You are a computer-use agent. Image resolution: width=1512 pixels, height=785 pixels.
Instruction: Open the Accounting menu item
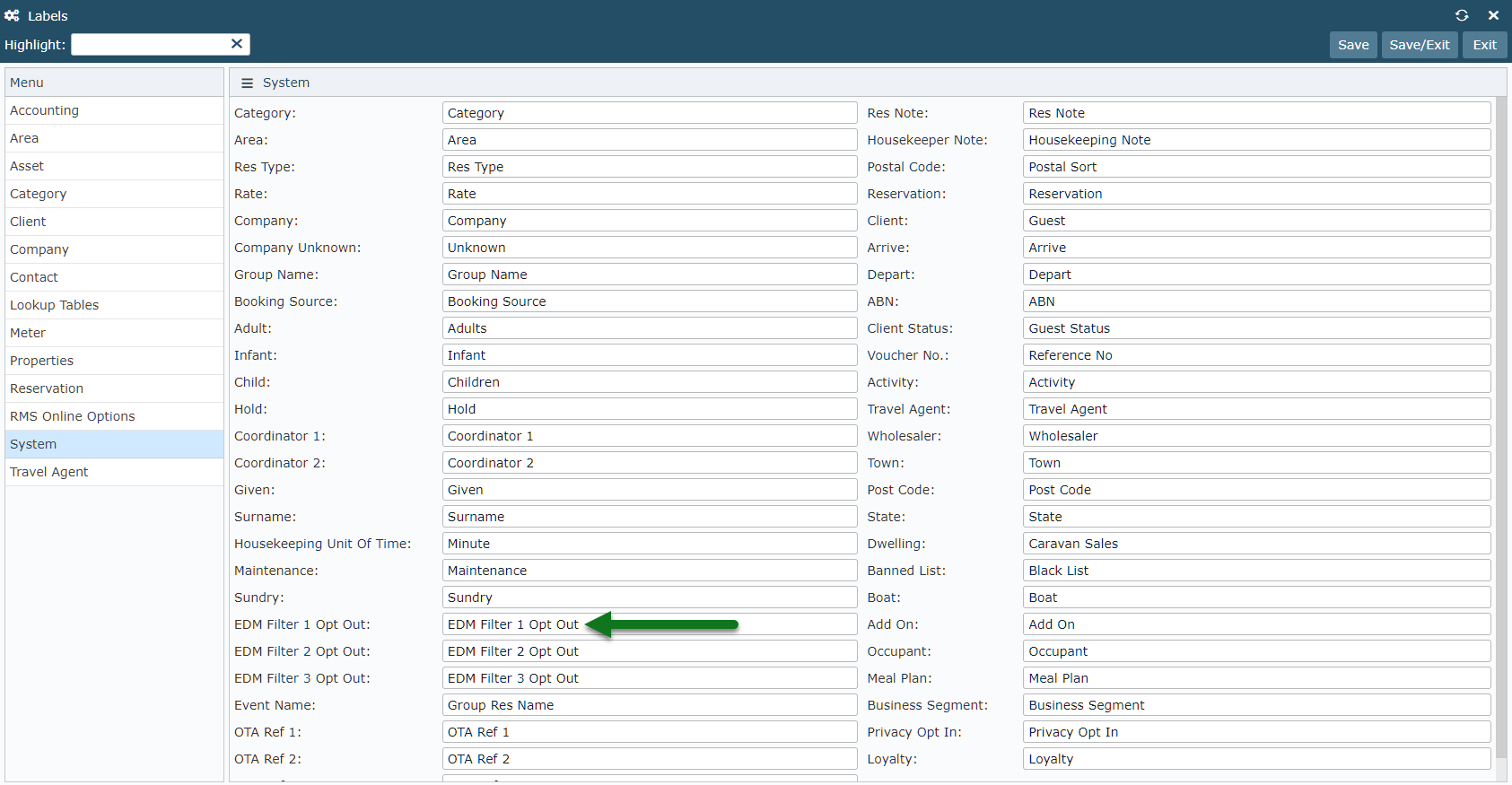[x=114, y=110]
